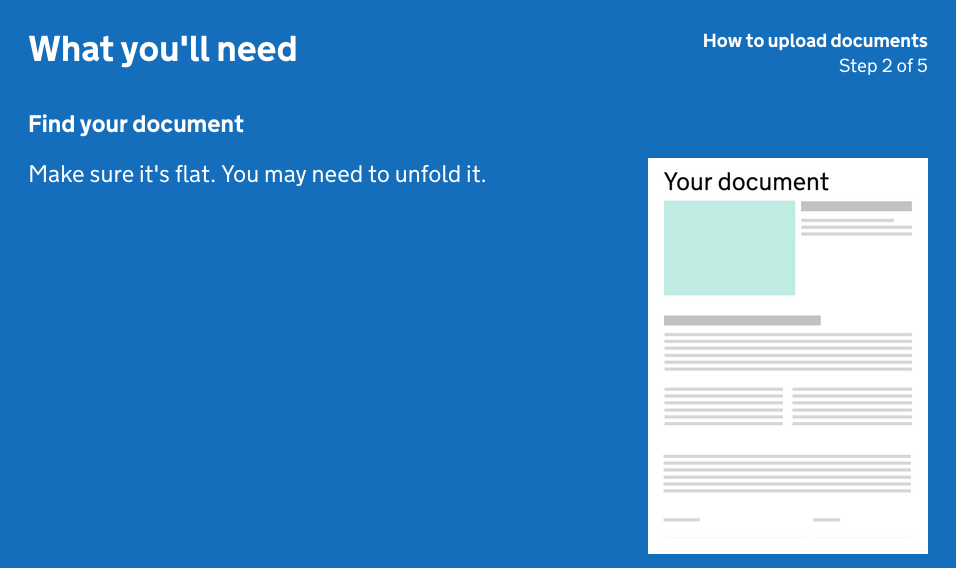Click the "Your document" title in the illustration
This screenshot has height=568, width=956.
tap(746, 181)
